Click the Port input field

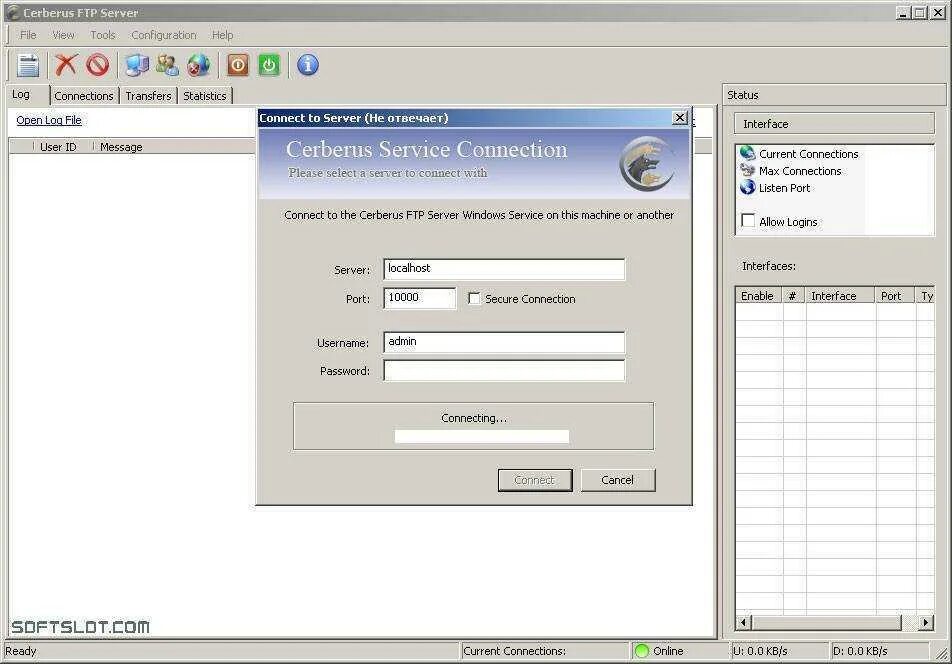coord(420,298)
